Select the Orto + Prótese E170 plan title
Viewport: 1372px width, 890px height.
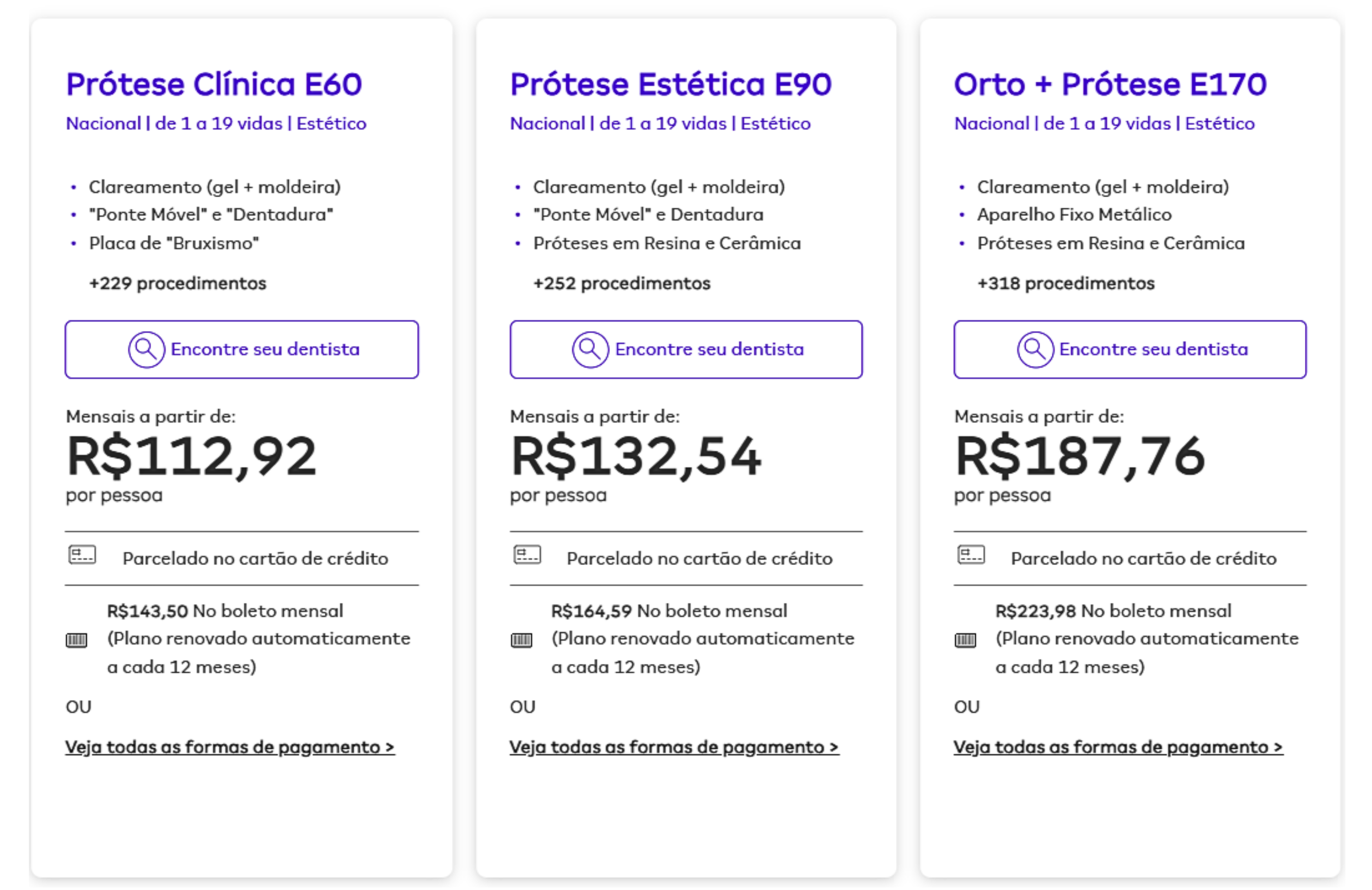(1110, 84)
